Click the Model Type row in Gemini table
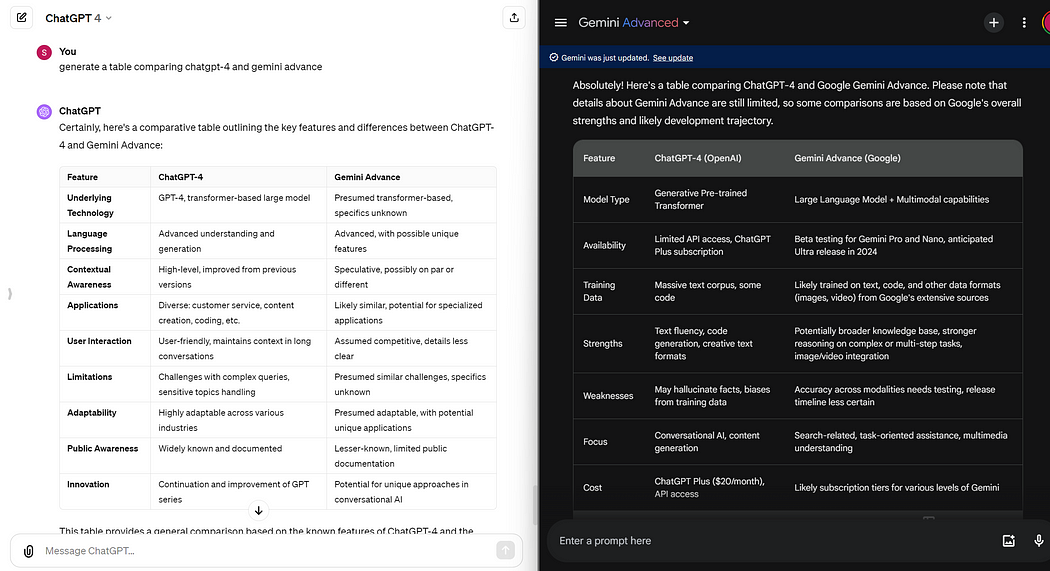 click(x=798, y=199)
